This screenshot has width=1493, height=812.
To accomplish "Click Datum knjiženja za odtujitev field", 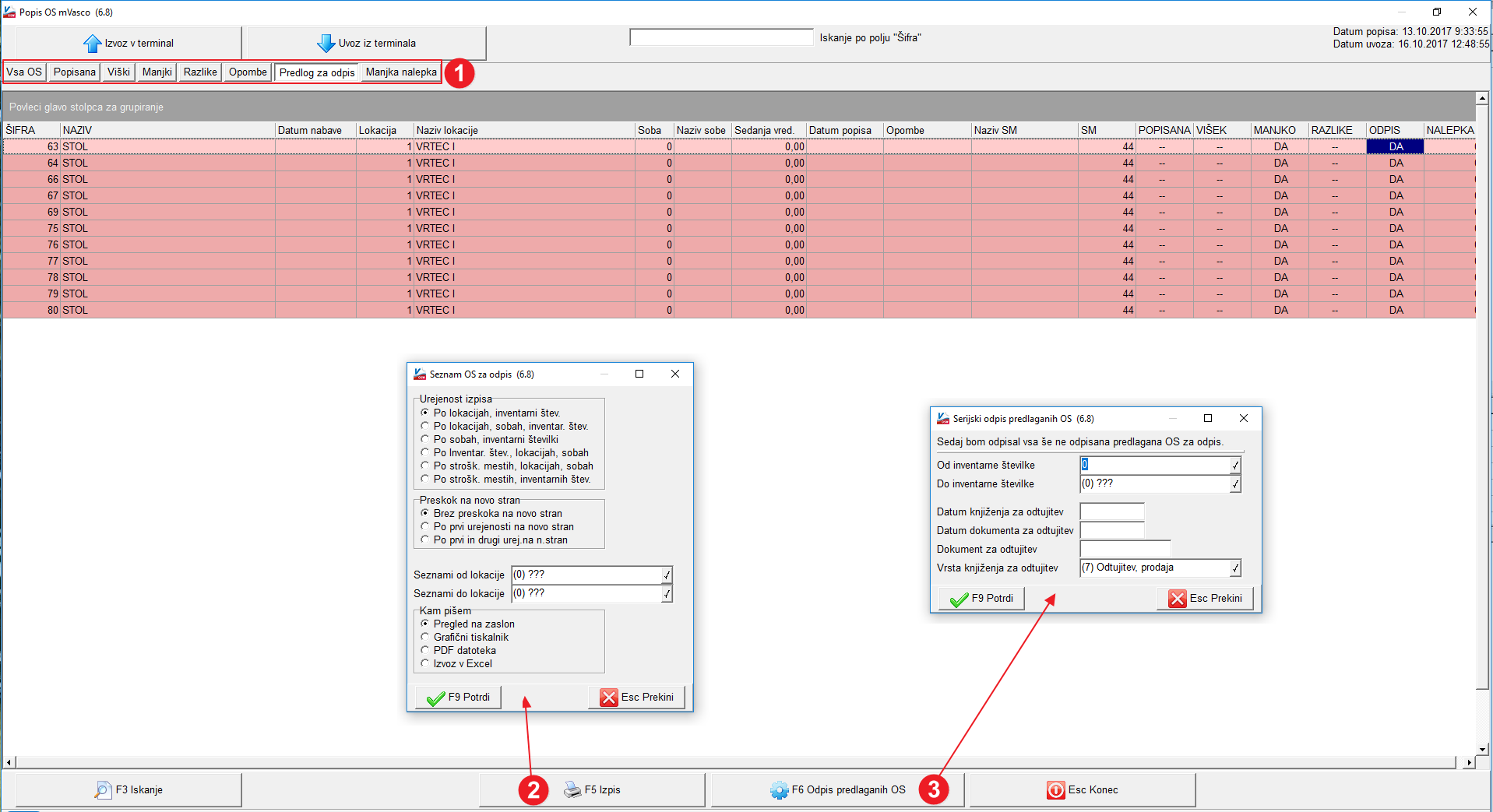I will click(1112, 512).
